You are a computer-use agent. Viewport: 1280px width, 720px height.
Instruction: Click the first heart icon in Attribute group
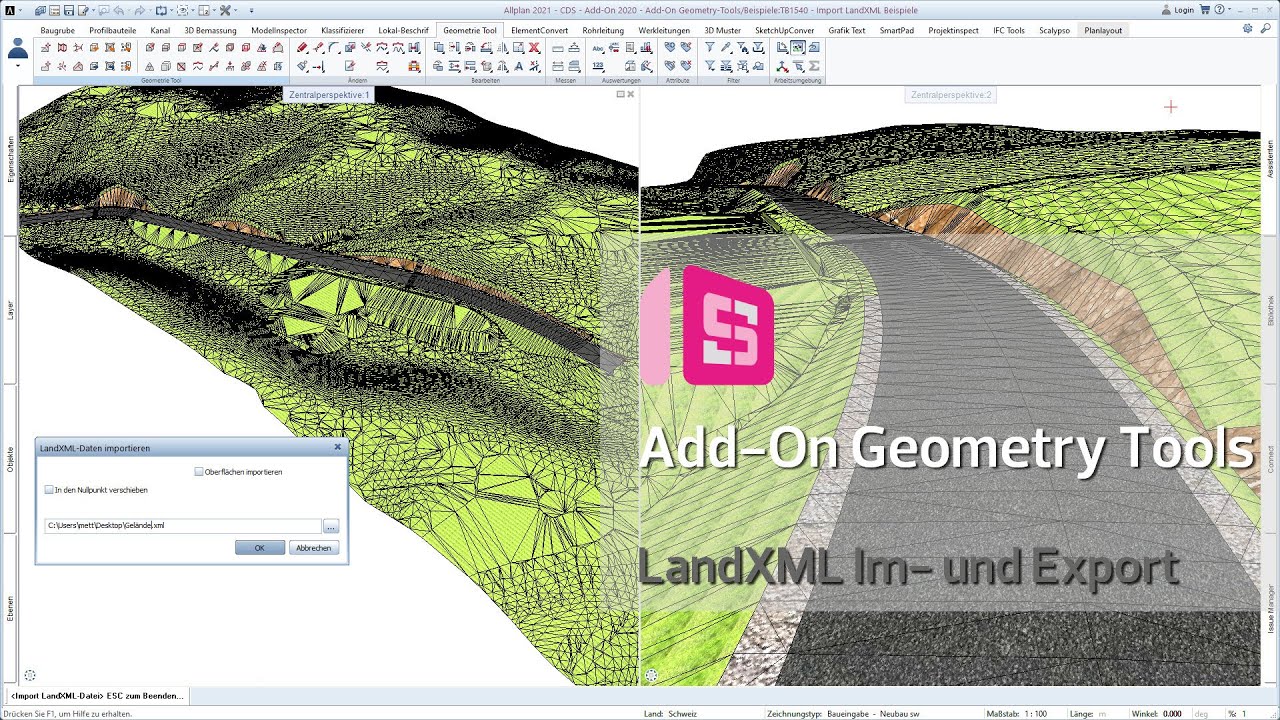(670, 48)
